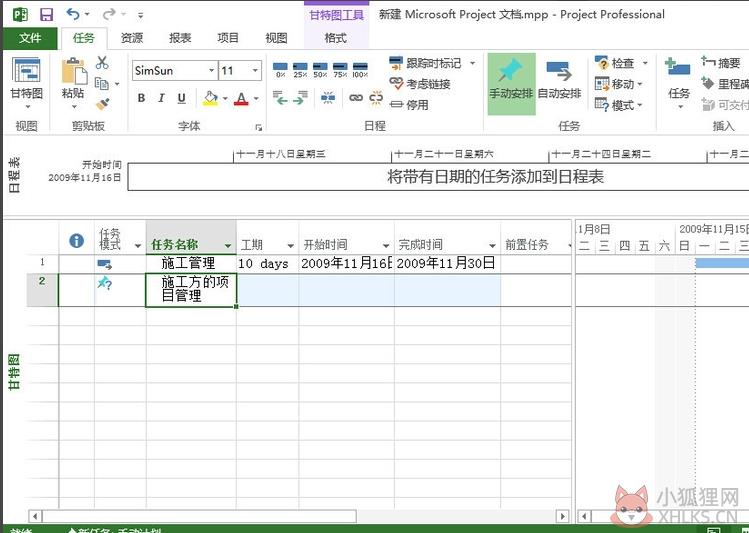Set task progress to 0% complete
Image resolution: width=749 pixels, height=533 pixels.
click(280, 70)
